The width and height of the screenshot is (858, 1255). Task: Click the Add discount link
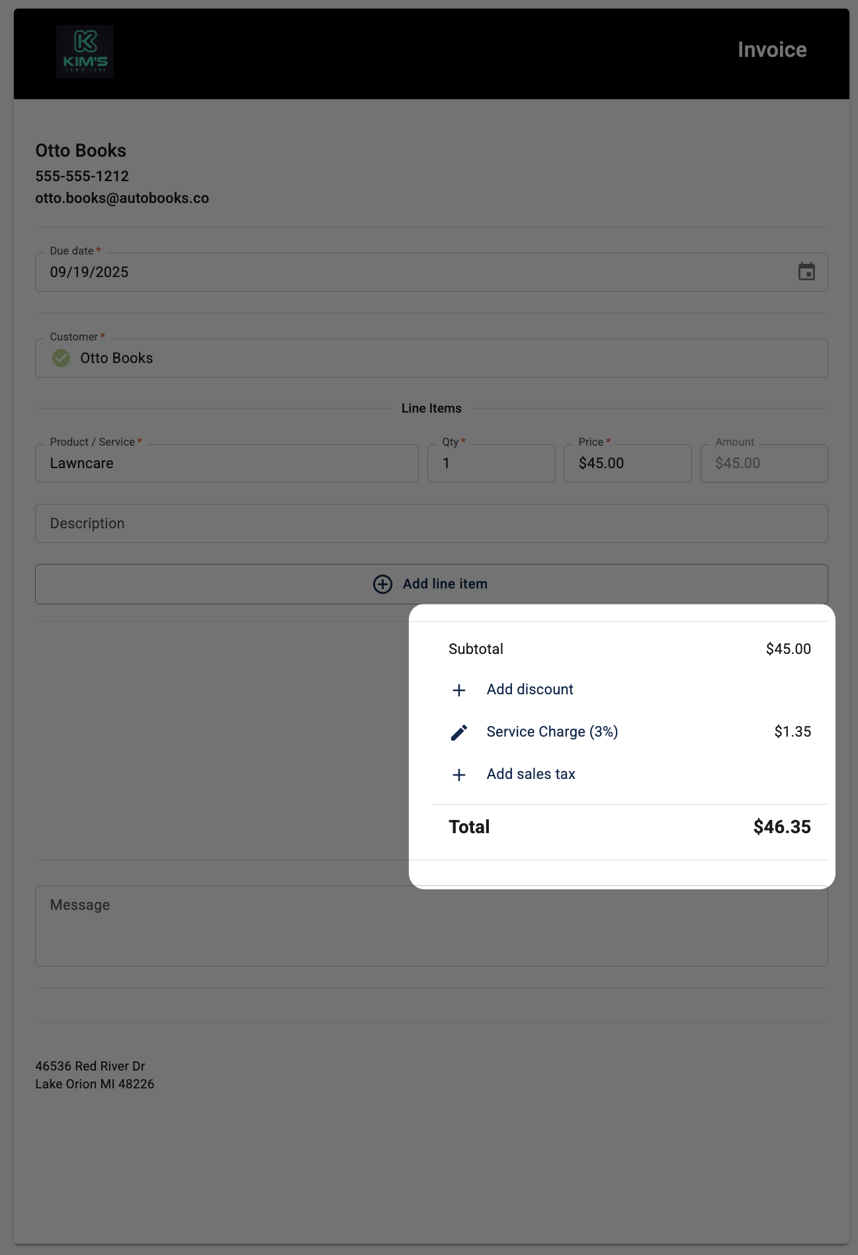529,690
